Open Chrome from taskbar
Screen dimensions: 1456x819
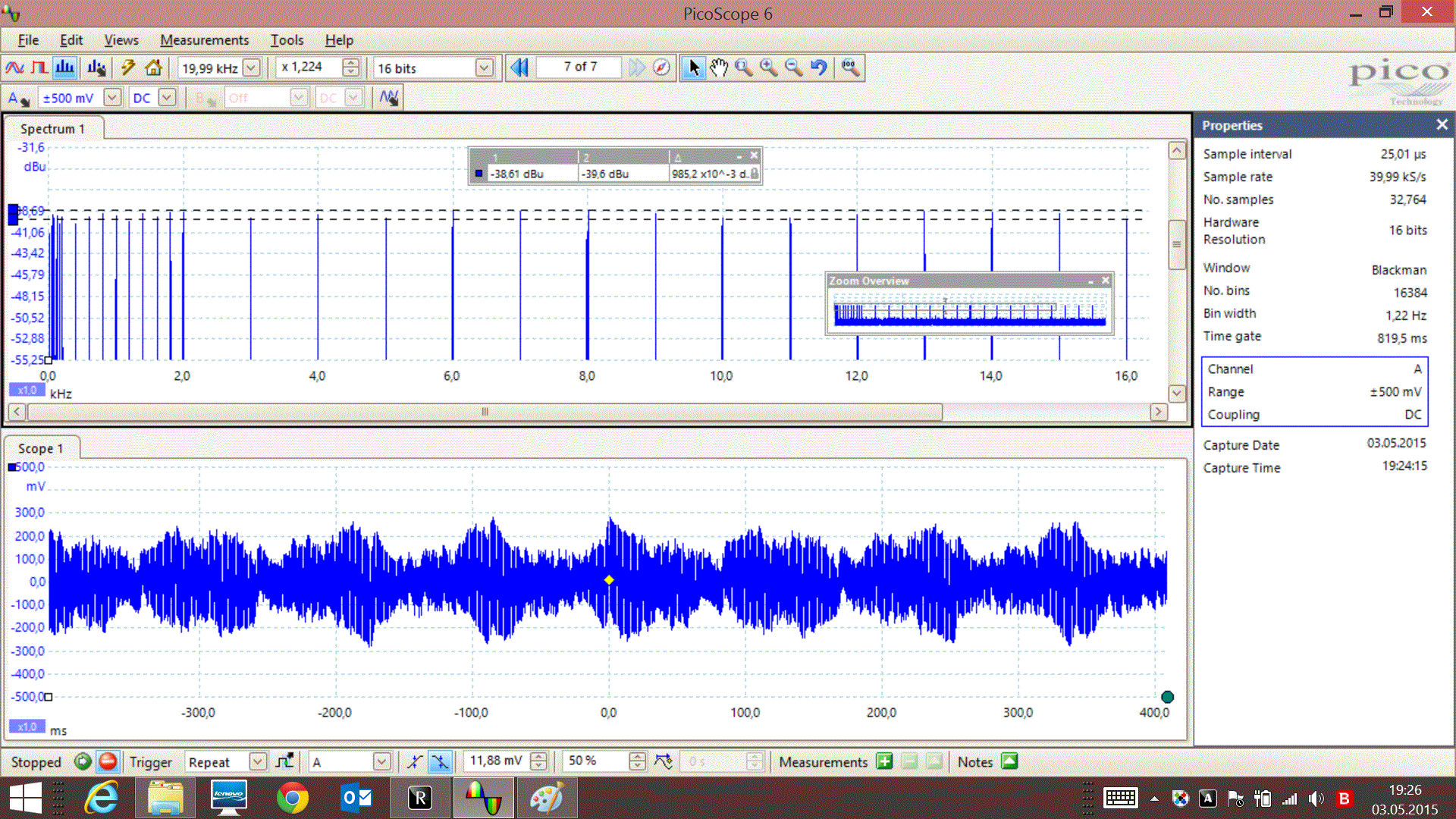tap(292, 798)
